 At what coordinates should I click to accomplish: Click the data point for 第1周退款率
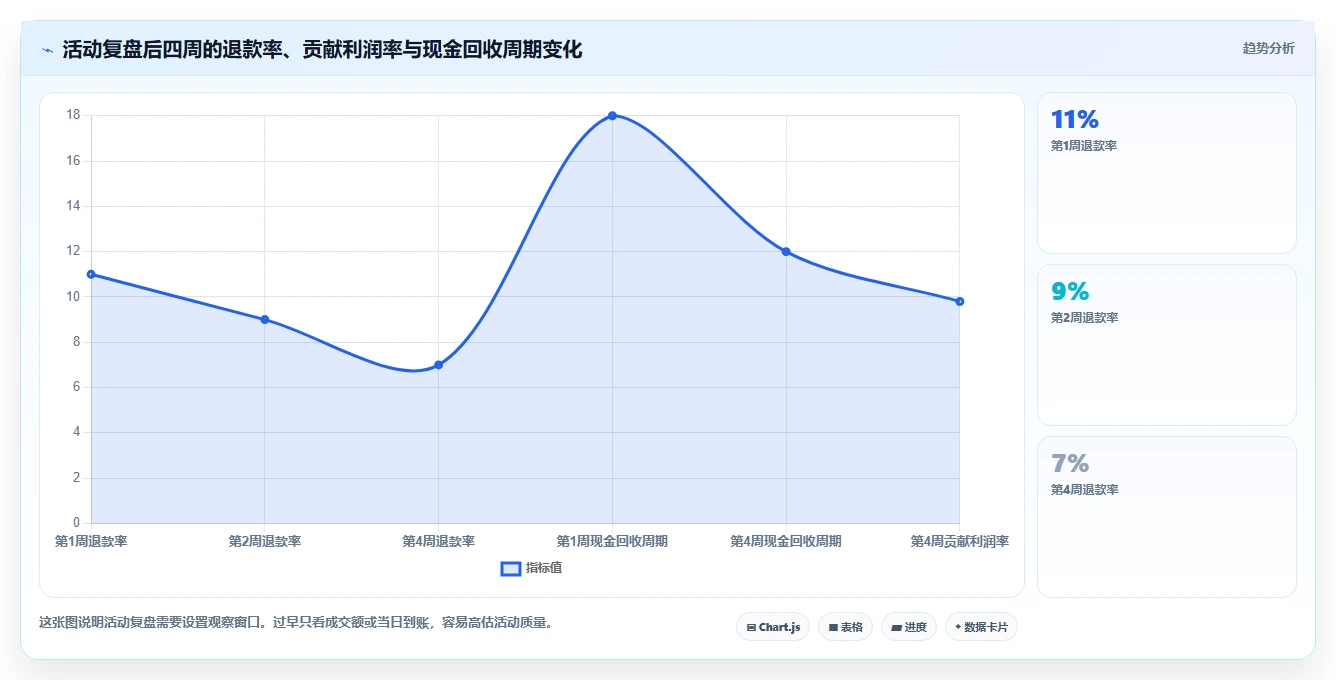[91, 274]
